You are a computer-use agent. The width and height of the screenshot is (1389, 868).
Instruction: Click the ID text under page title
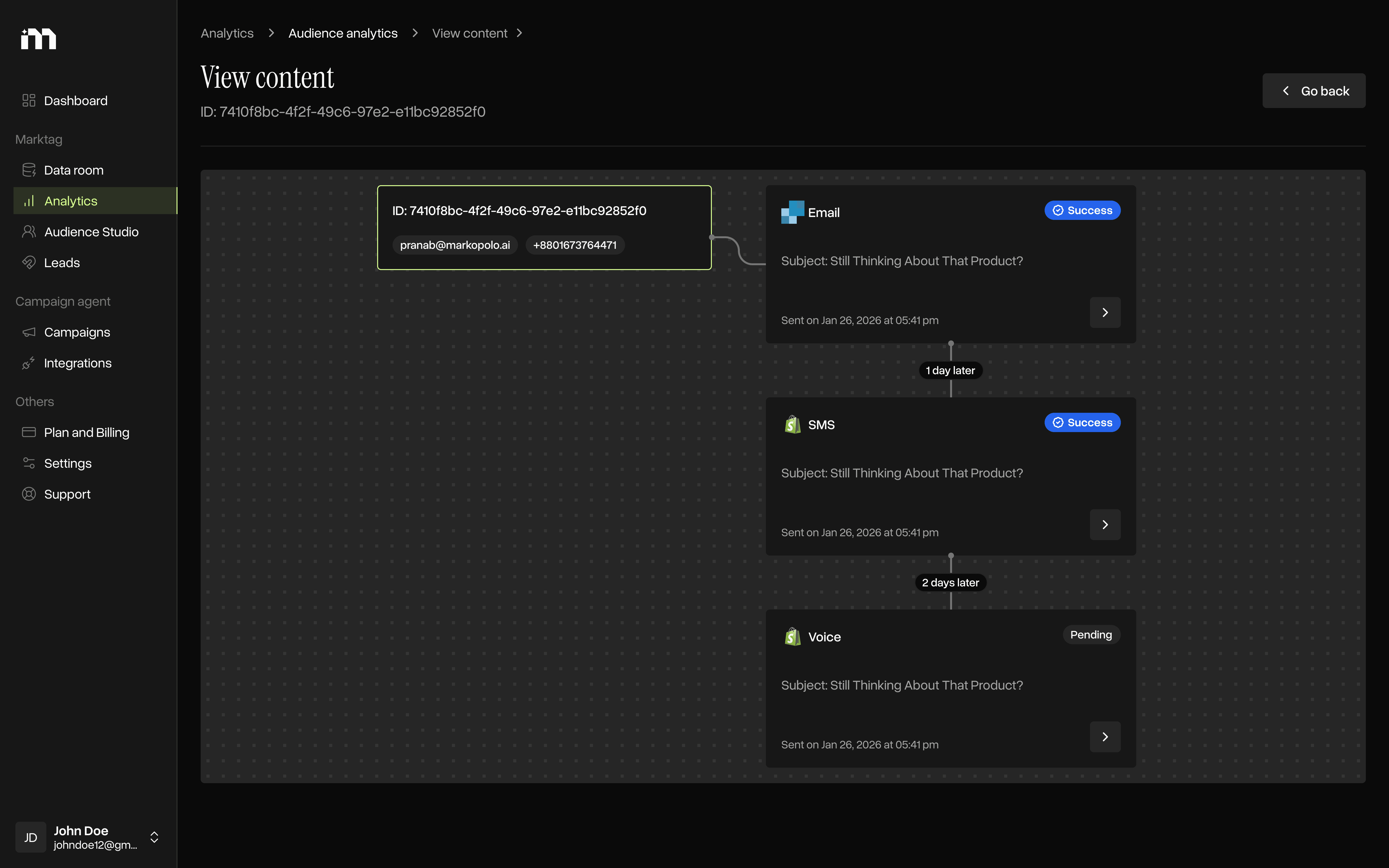pyautogui.click(x=343, y=112)
